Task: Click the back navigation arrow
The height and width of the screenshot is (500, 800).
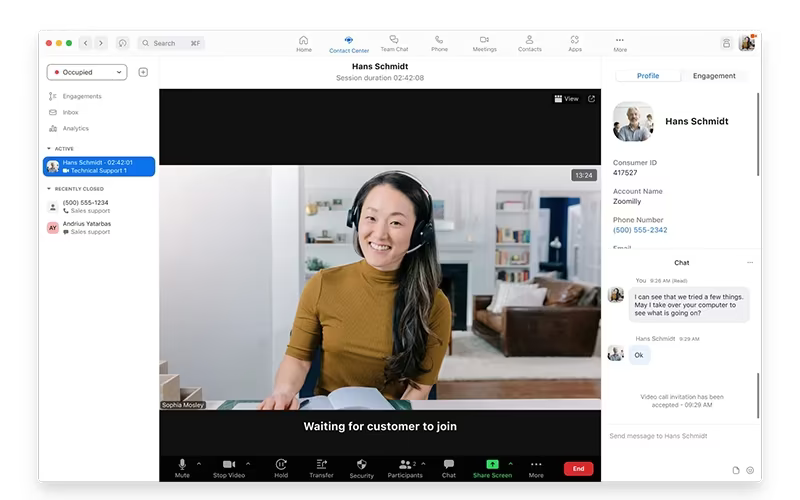Action: pyautogui.click(x=86, y=43)
